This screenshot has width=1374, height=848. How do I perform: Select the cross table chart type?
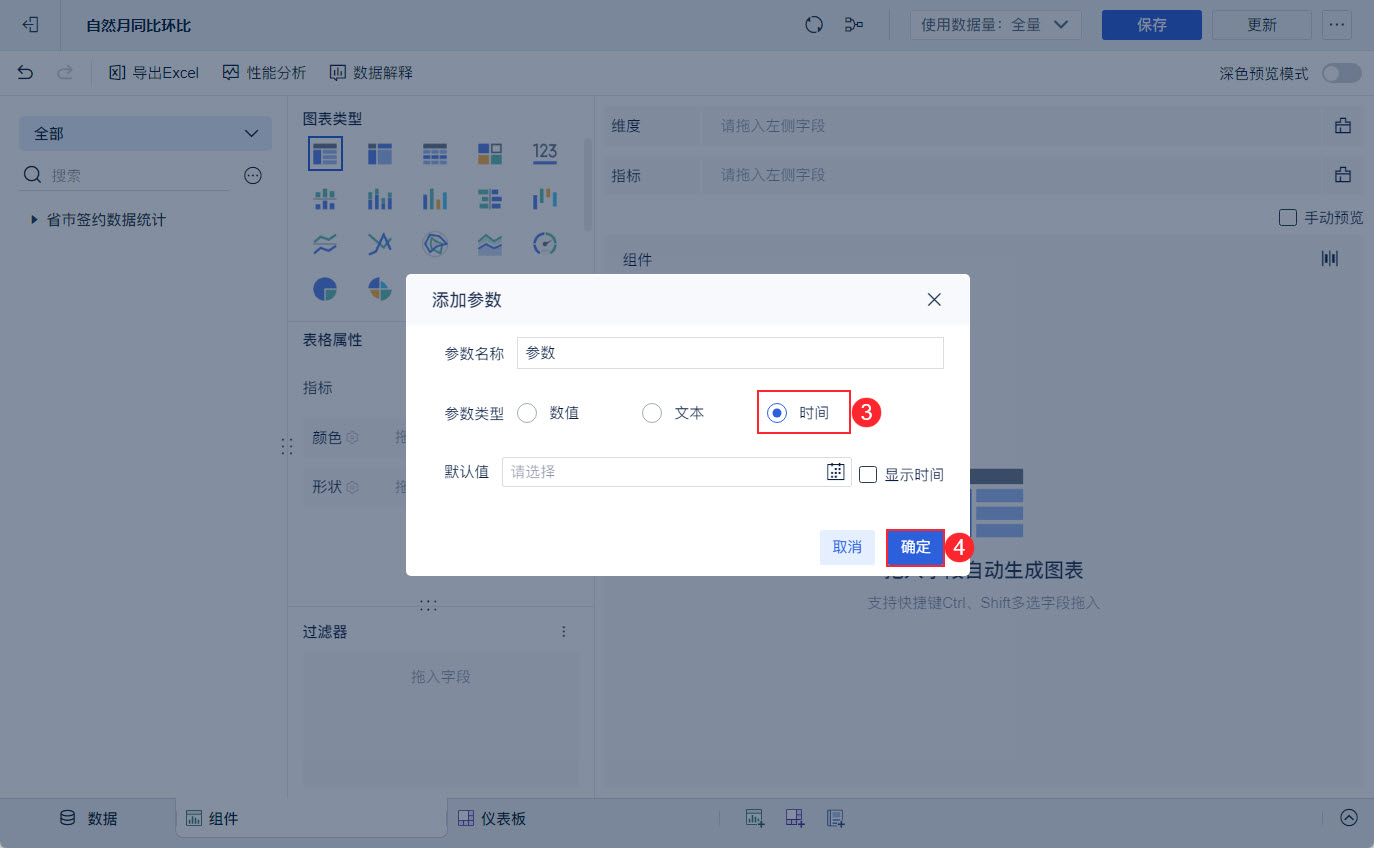[380, 153]
